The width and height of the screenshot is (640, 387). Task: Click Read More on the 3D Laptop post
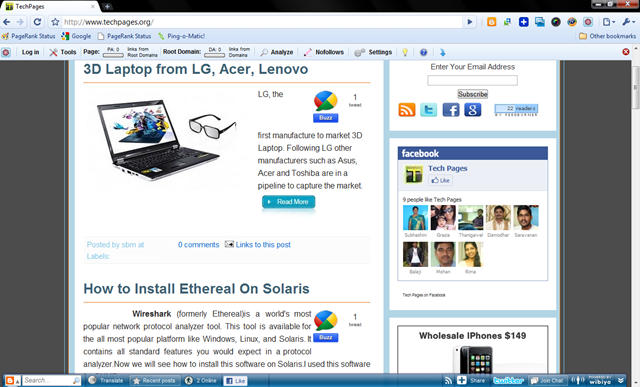pyautogui.click(x=289, y=202)
